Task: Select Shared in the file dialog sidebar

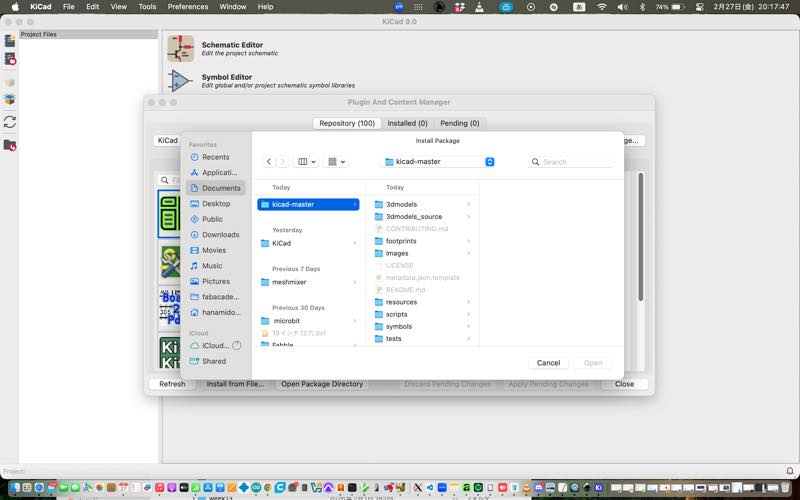Action: (215, 361)
